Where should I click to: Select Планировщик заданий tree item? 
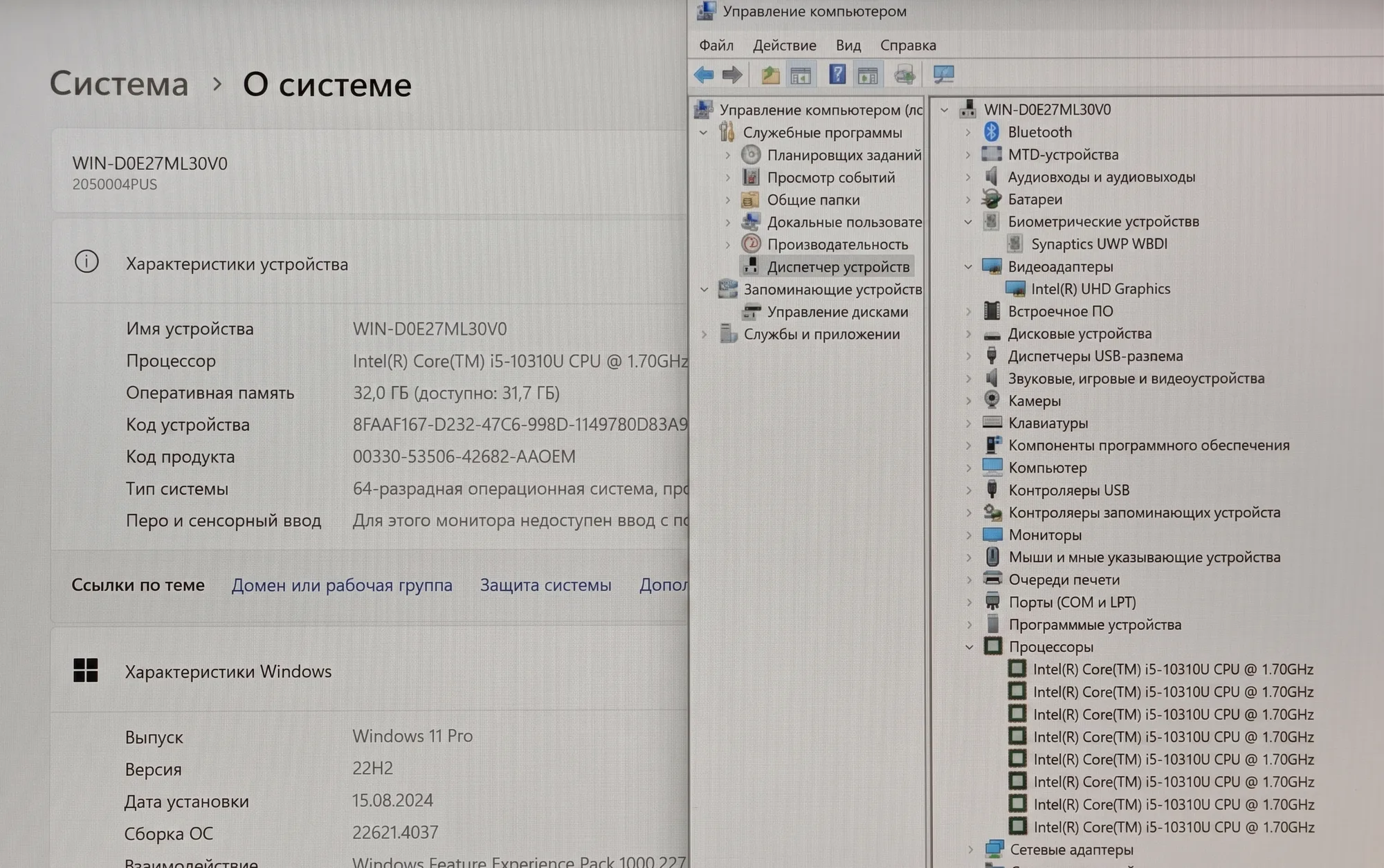click(844, 155)
